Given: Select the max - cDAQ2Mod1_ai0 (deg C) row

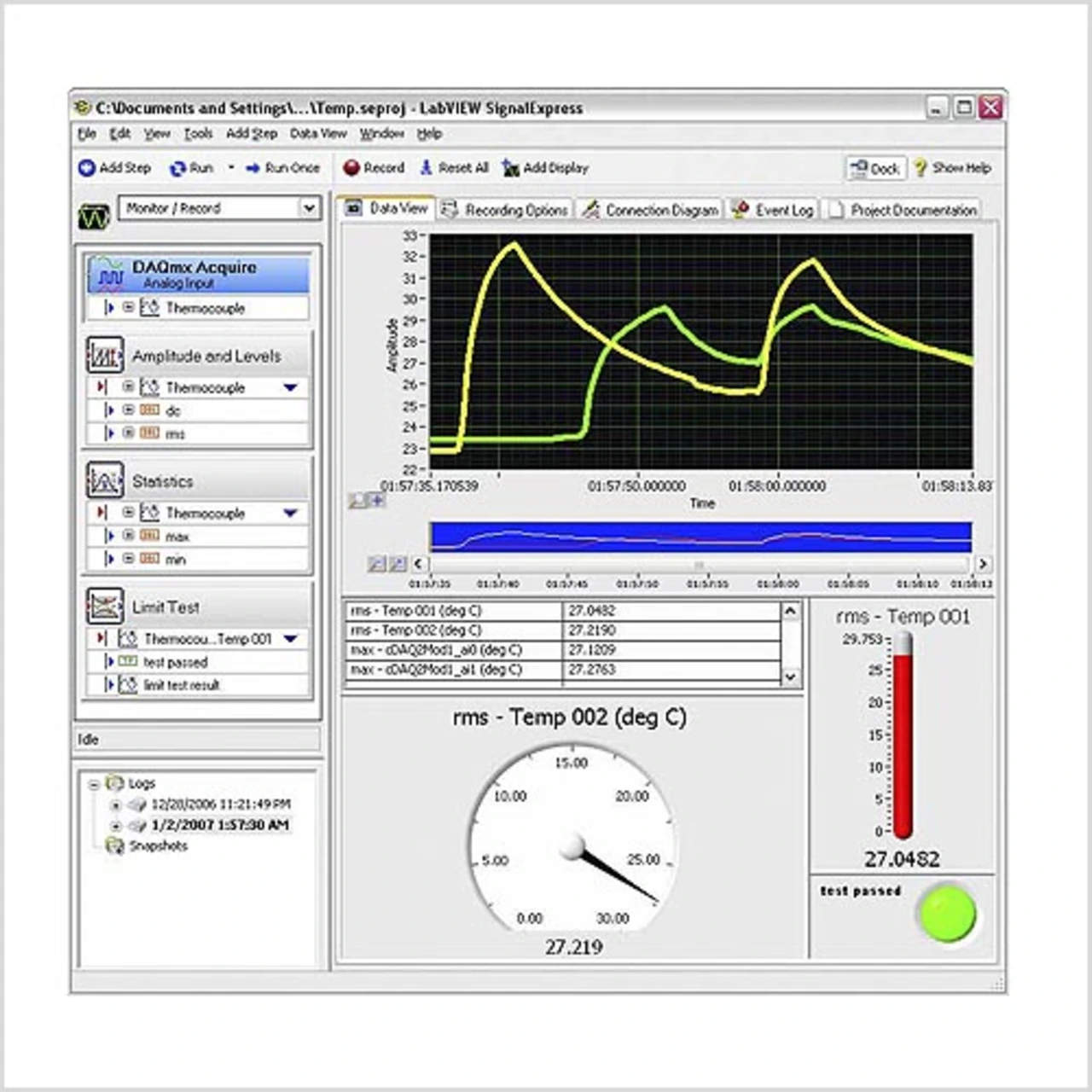Looking at the screenshot, I should pyautogui.click(x=563, y=650).
